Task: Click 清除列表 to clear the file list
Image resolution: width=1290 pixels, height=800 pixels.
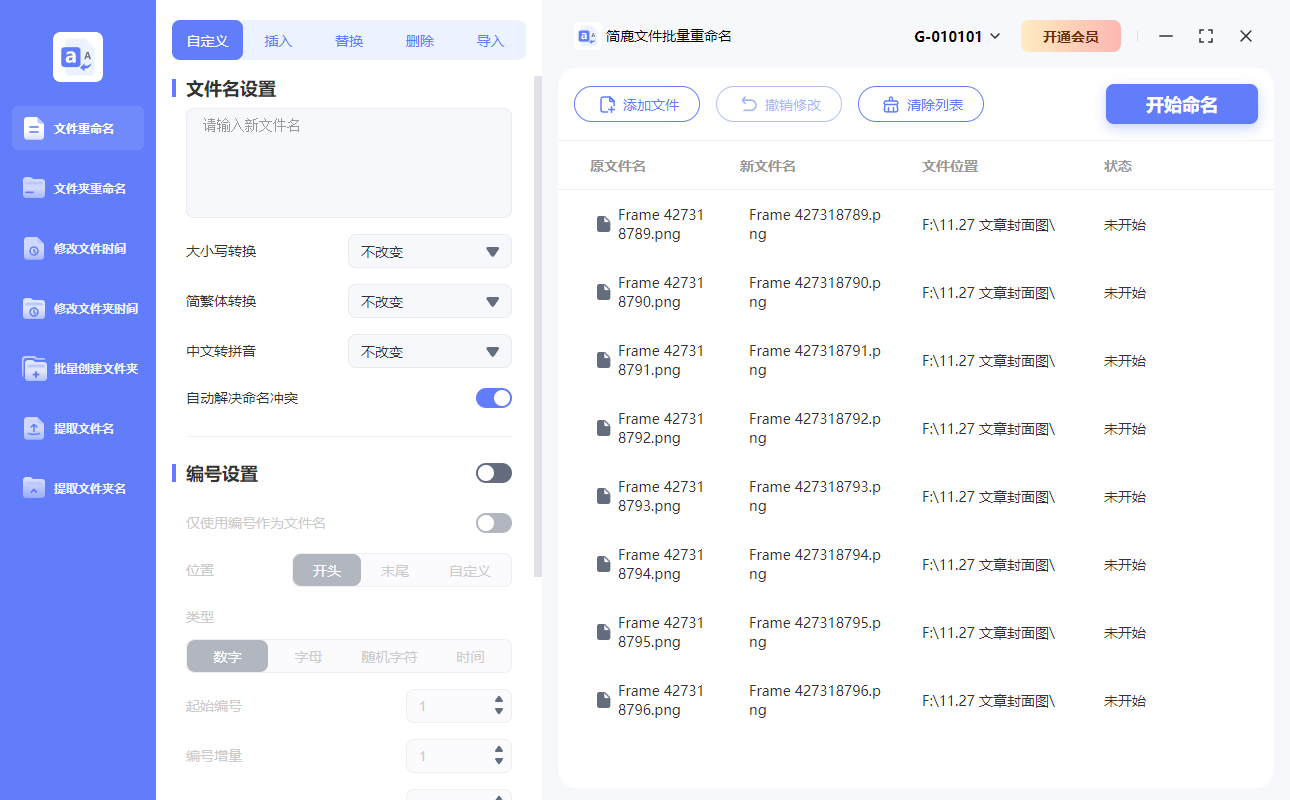Action: 920,104
